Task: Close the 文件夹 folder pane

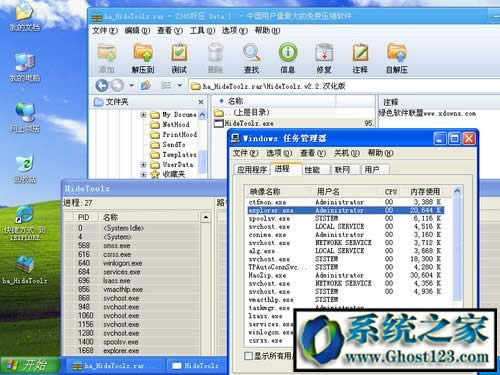Action: (x=201, y=102)
